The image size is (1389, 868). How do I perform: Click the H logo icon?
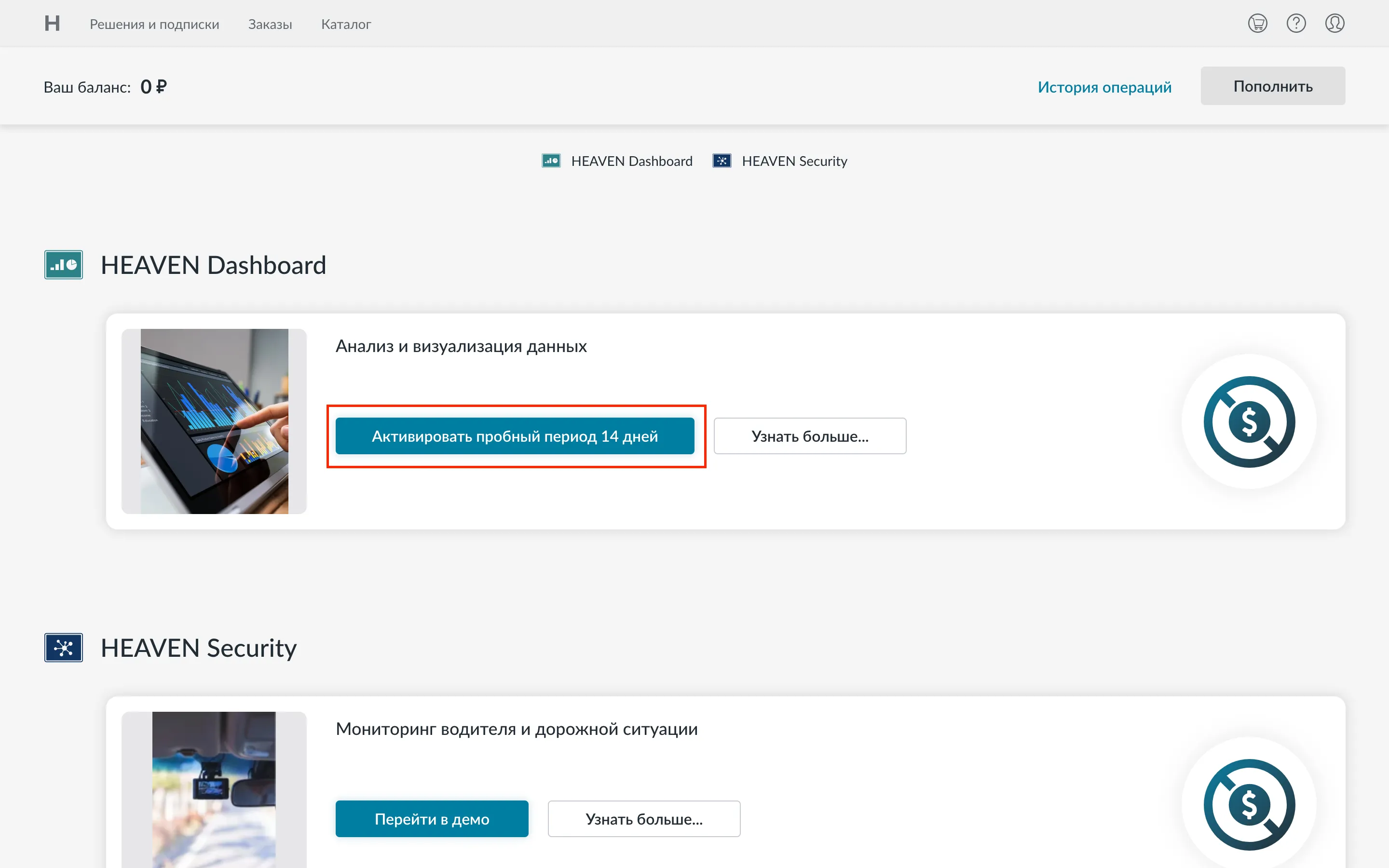pos(52,24)
